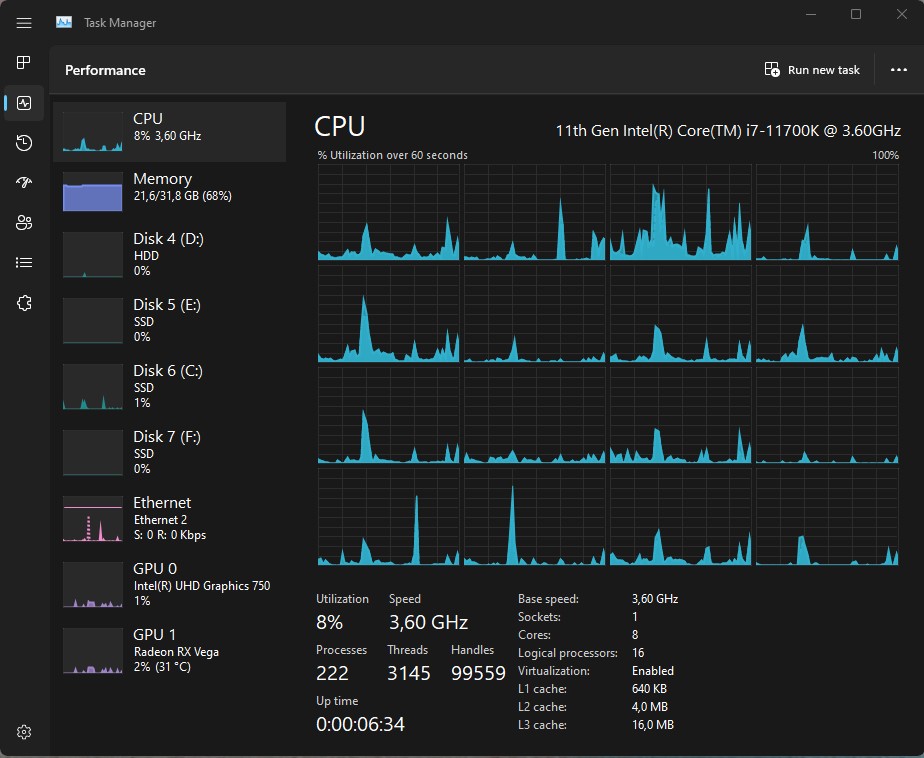Screen dimensions: 924x758
Task: Open App history via the clock icon
Action: coord(23,142)
